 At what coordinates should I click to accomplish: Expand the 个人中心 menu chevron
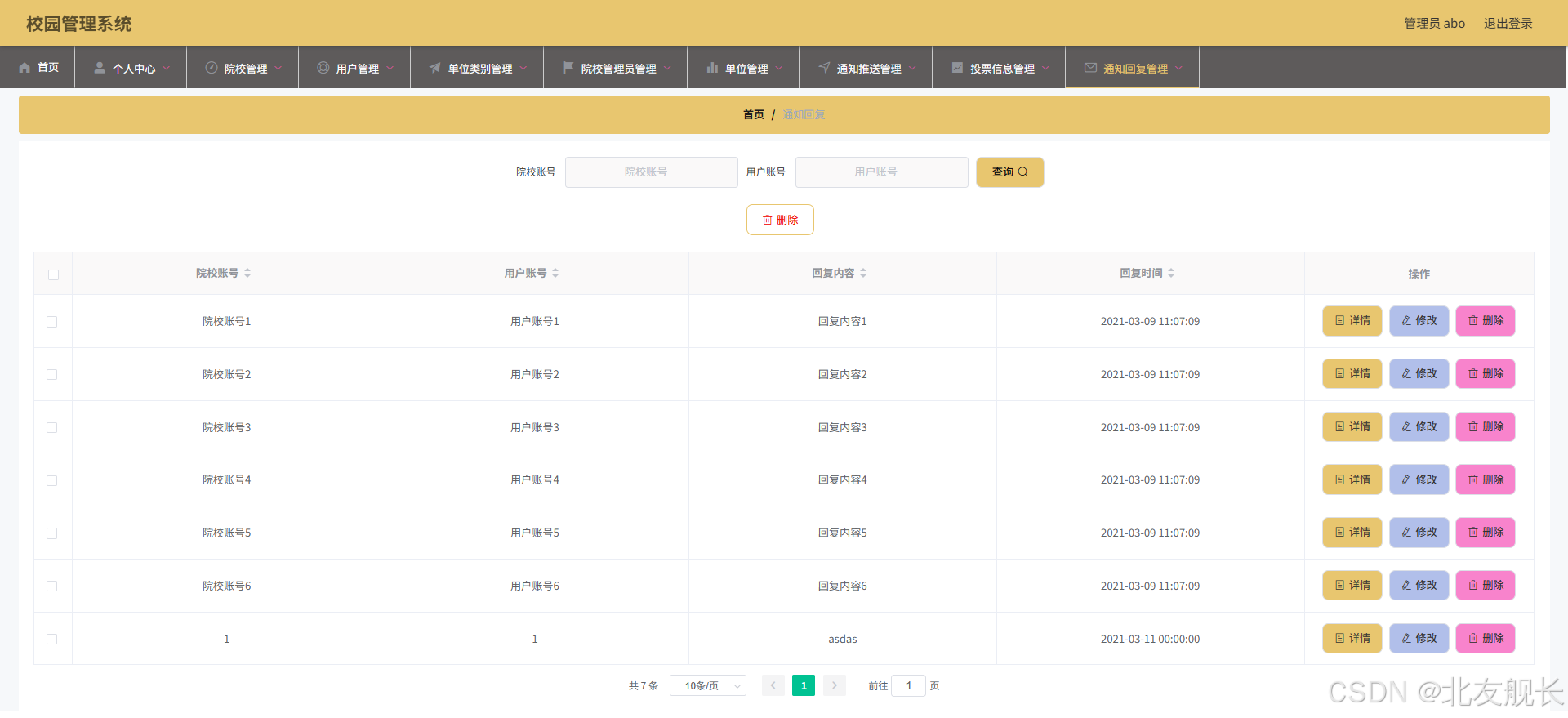(x=167, y=69)
